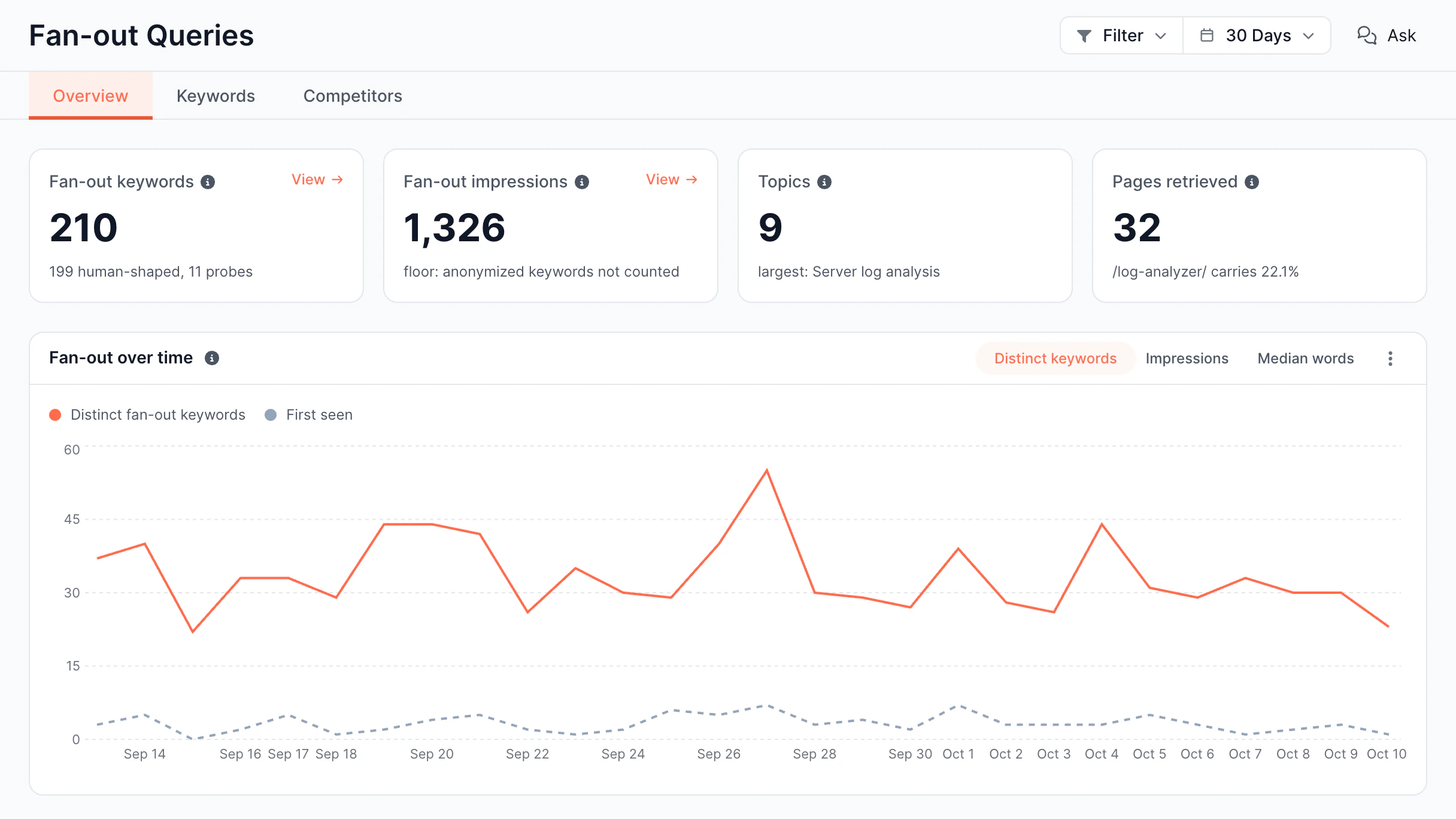
Task: Open the three-dot chart options menu
Action: pyautogui.click(x=1390, y=359)
